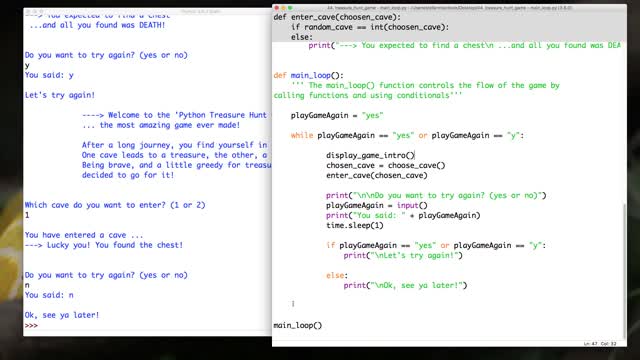This screenshot has width=640, height=360.
Task: Click the typed 'n' answer in shell
Action: click(x=27, y=285)
